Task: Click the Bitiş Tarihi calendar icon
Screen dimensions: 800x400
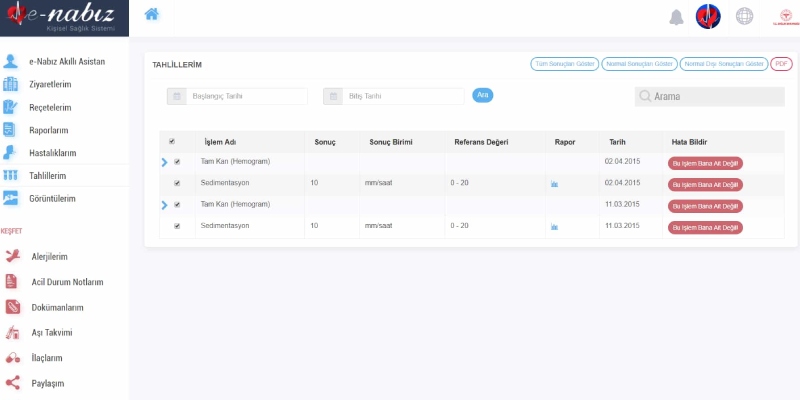Action: (x=333, y=96)
